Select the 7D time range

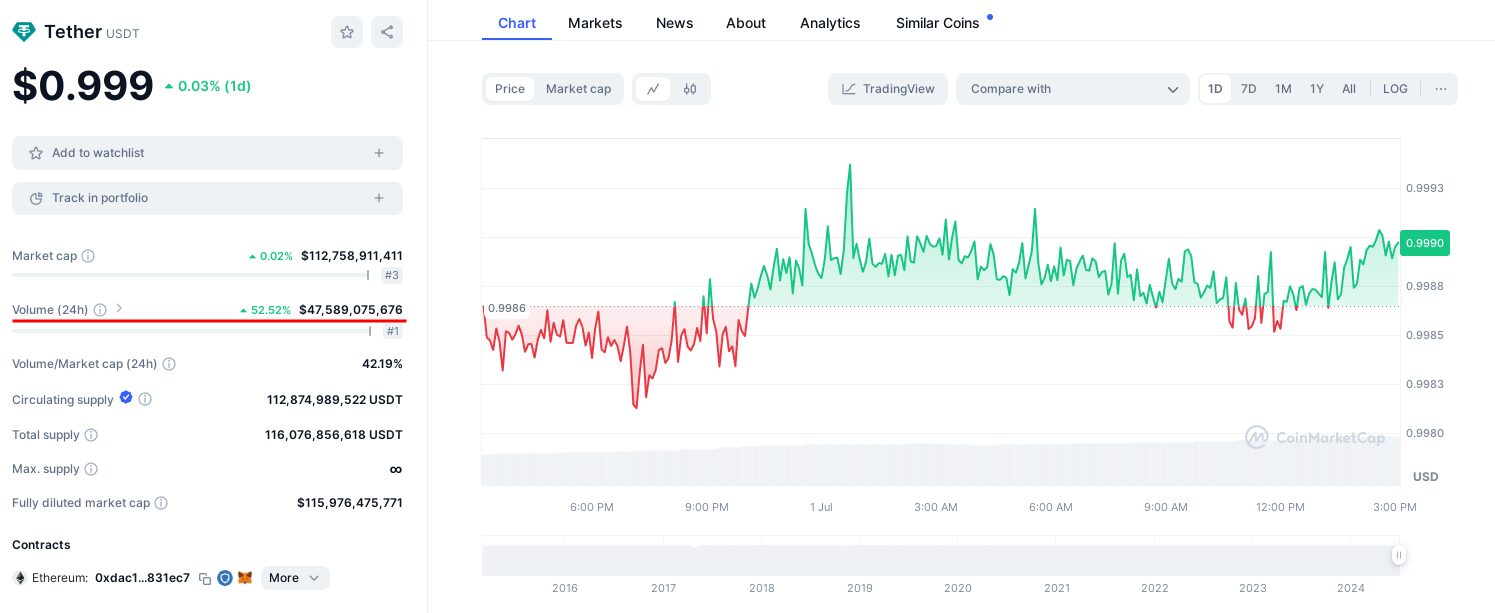[1249, 89]
